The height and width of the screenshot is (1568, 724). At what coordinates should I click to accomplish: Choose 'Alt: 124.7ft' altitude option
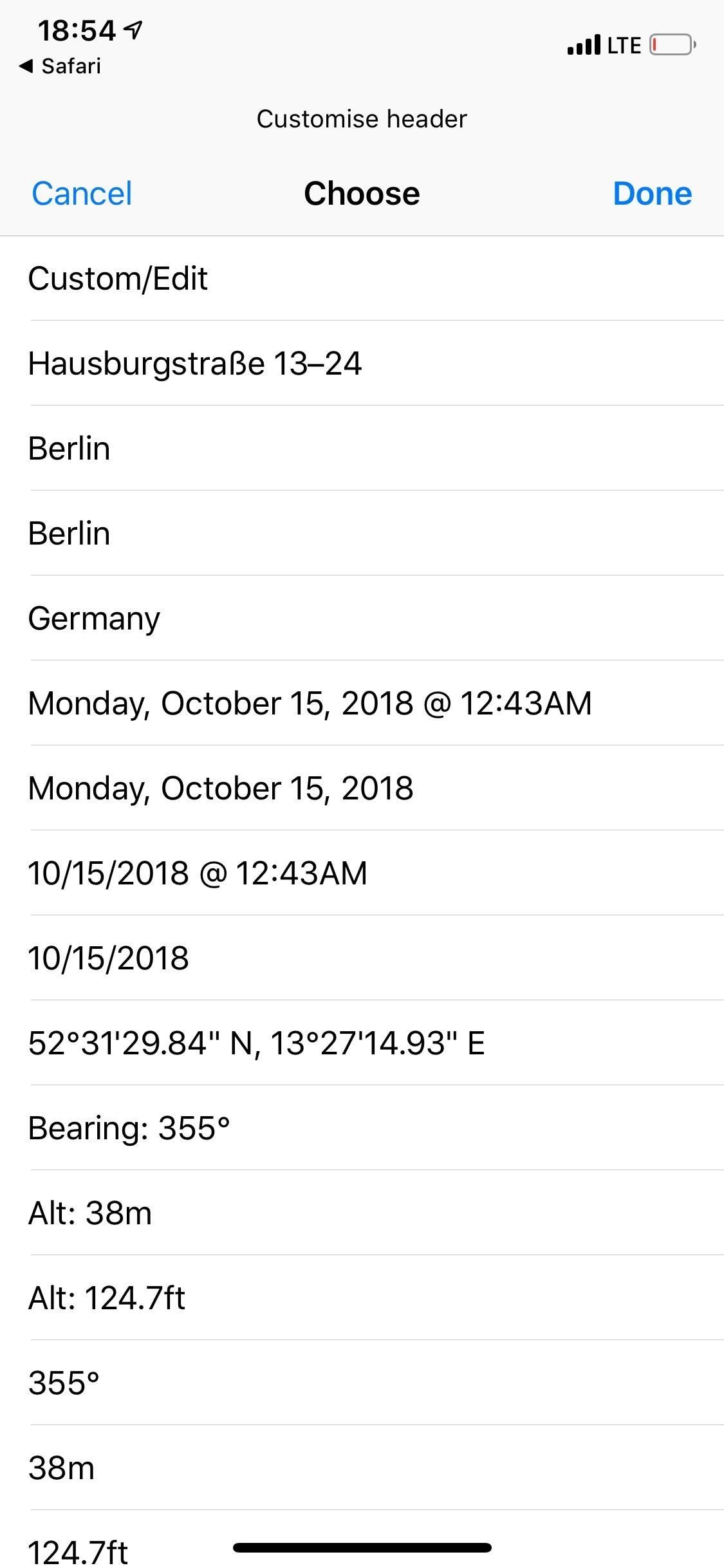[x=107, y=1298]
